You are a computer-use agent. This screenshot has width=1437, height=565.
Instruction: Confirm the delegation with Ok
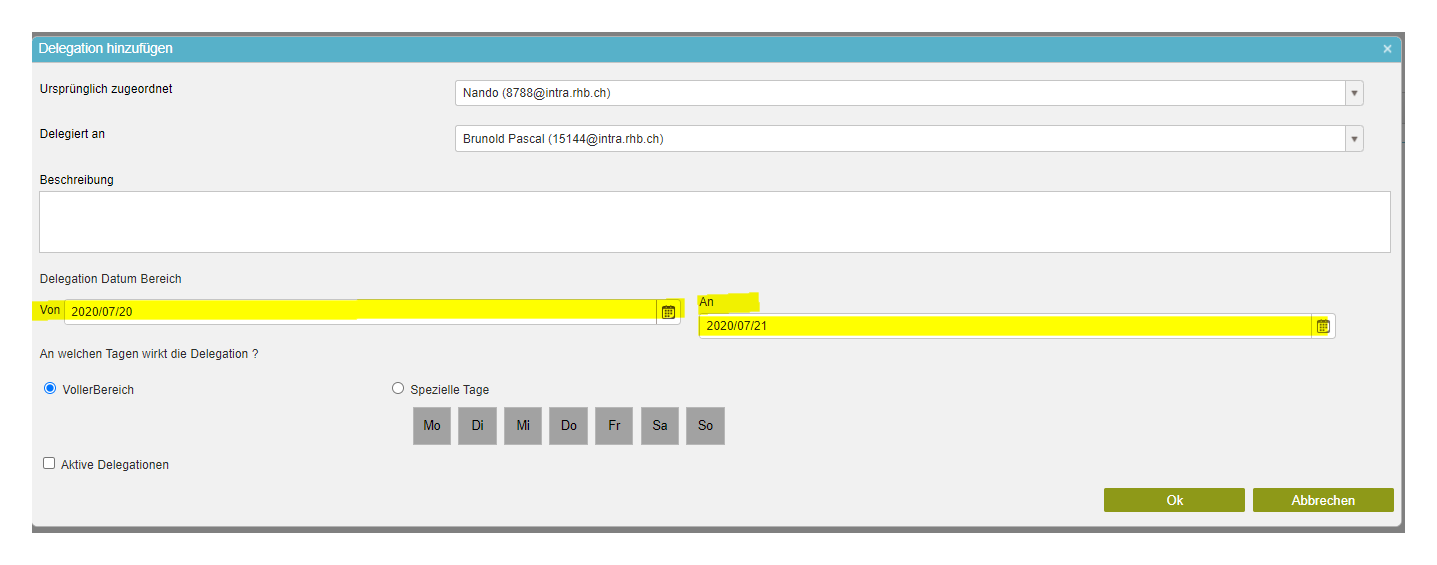coord(1174,500)
